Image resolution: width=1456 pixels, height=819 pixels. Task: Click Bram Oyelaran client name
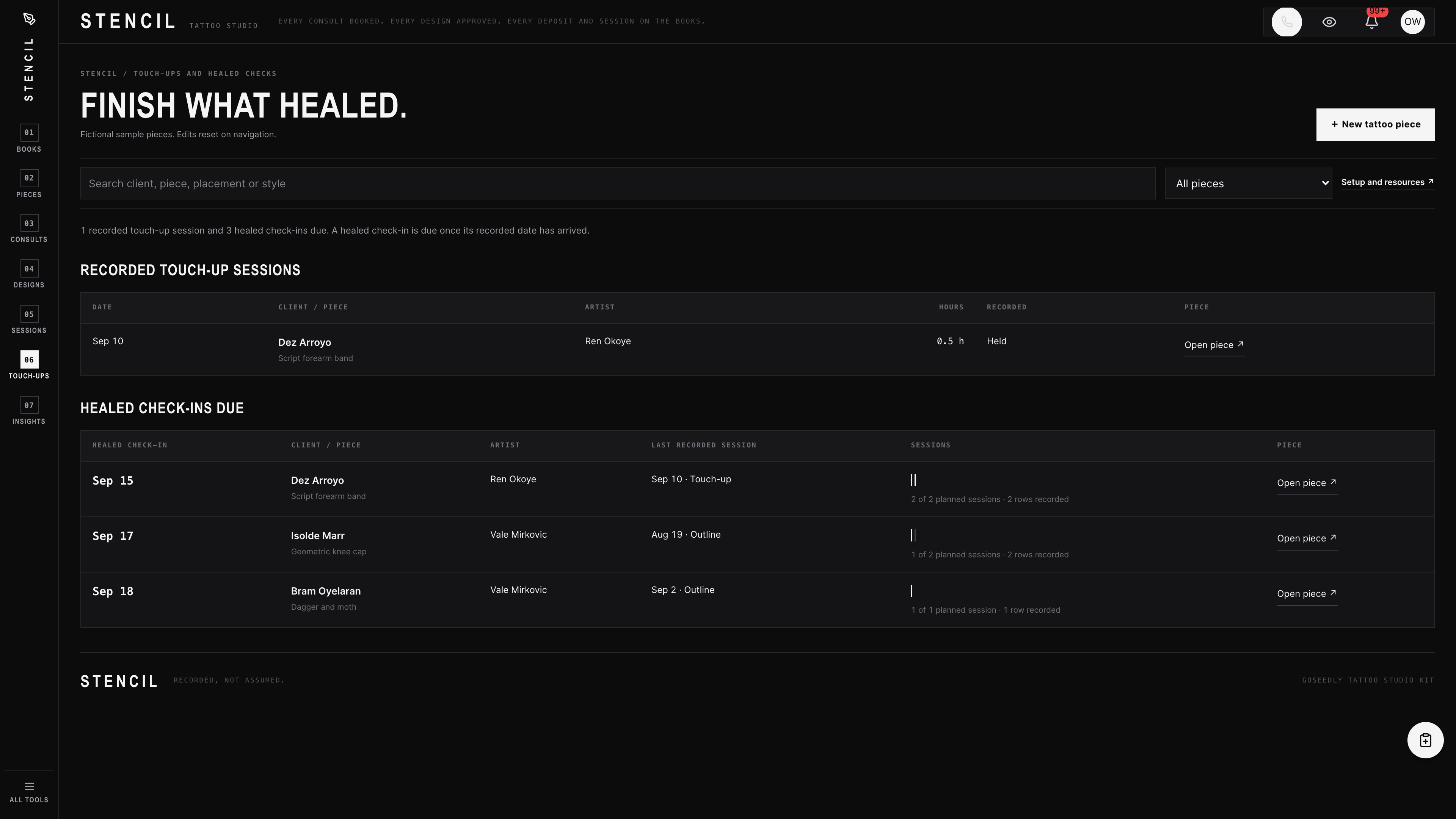(x=326, y=591)
